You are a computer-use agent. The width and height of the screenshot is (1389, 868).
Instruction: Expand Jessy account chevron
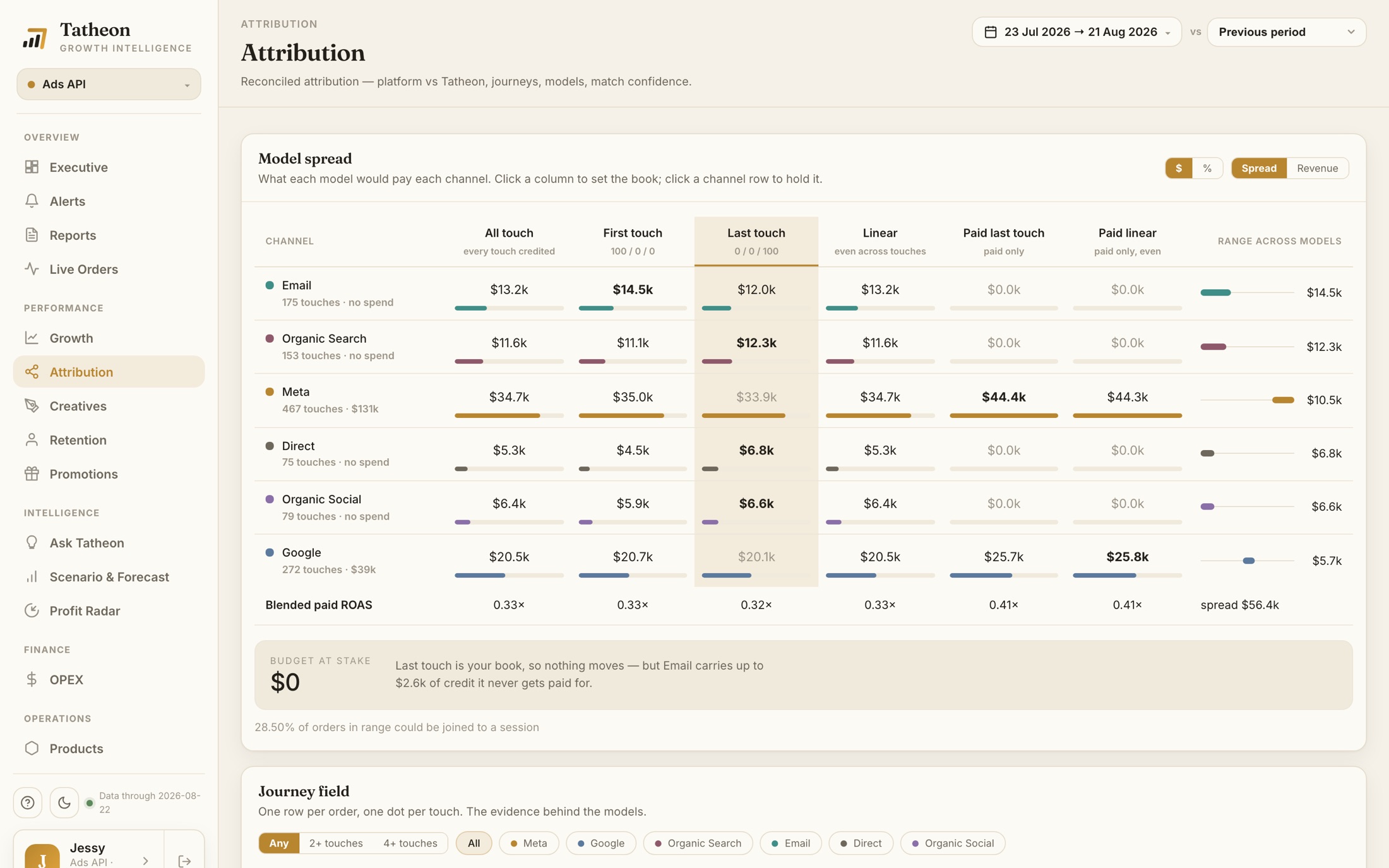pos(145,860)
